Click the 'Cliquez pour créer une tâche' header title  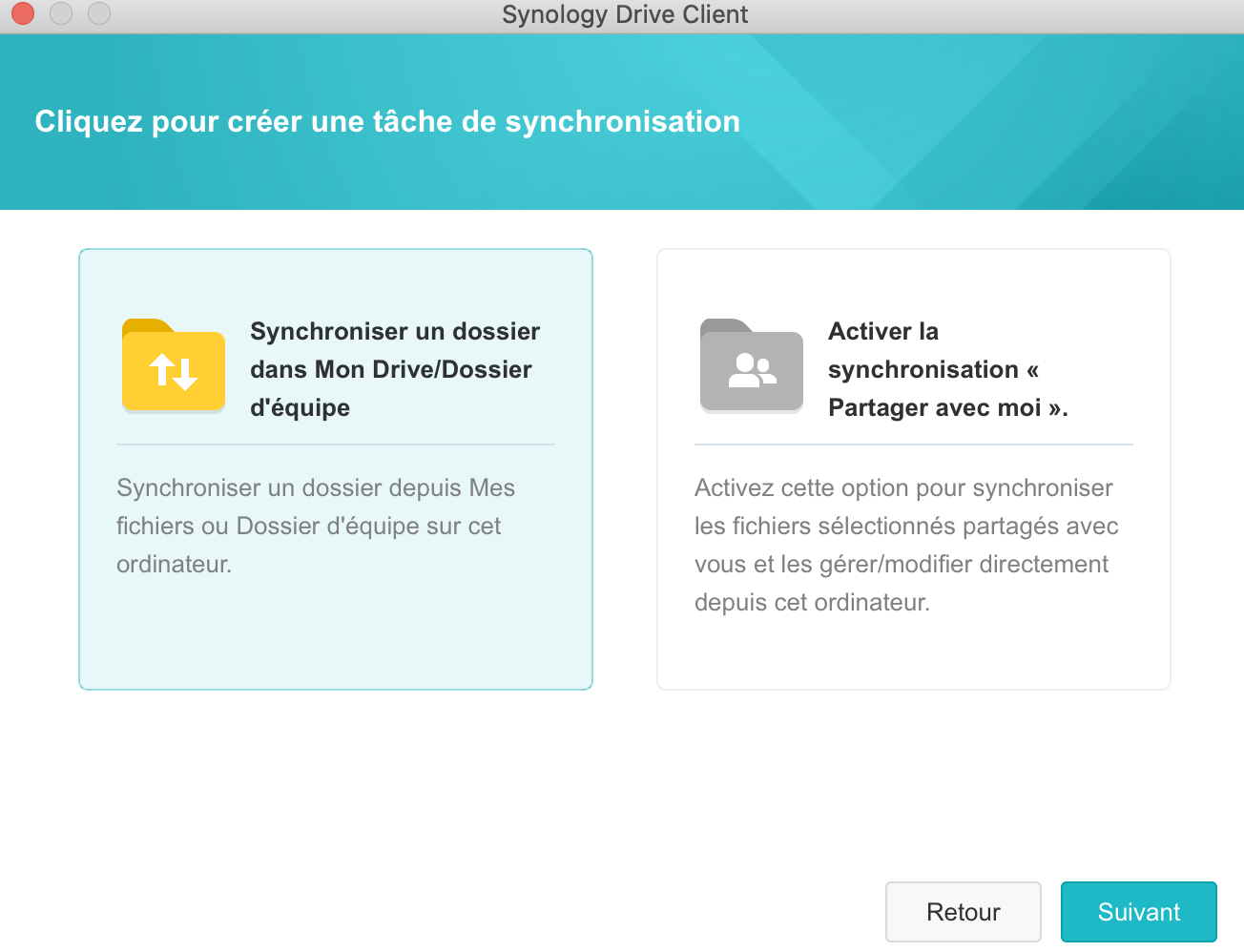[x=387, y=121]
